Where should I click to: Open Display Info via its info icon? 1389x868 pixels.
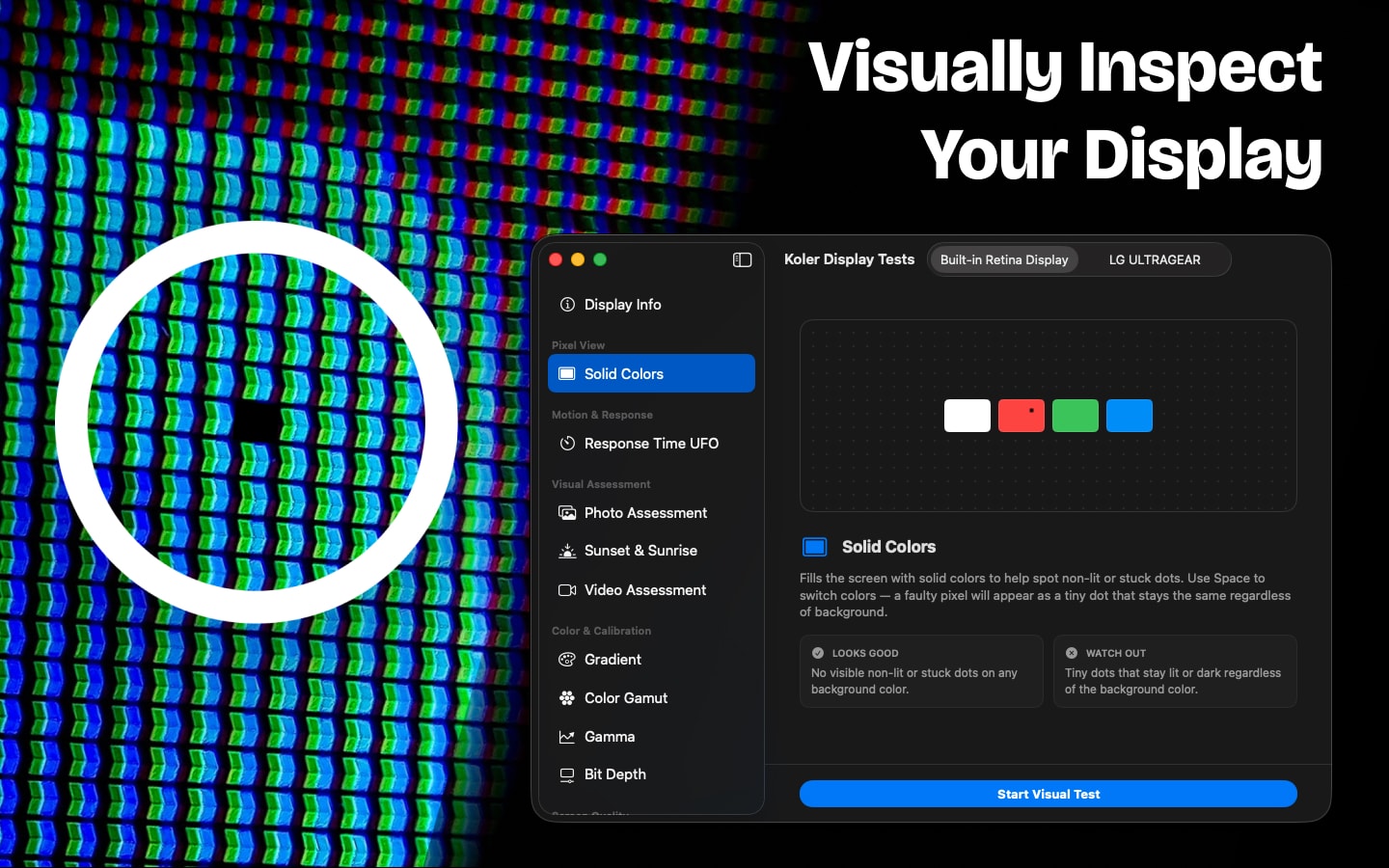[x=567, y=304]
